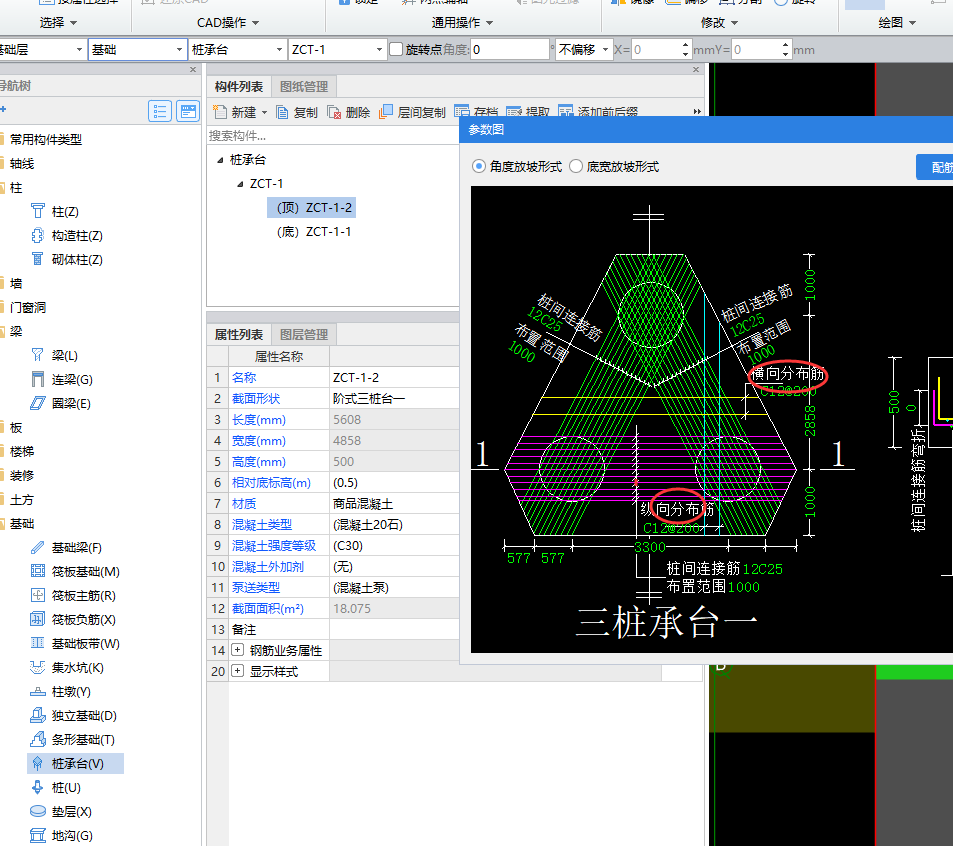
Task: Click the 层间复制 copy between floors icon
Action: pyautogui.click(x=385, y=112)
